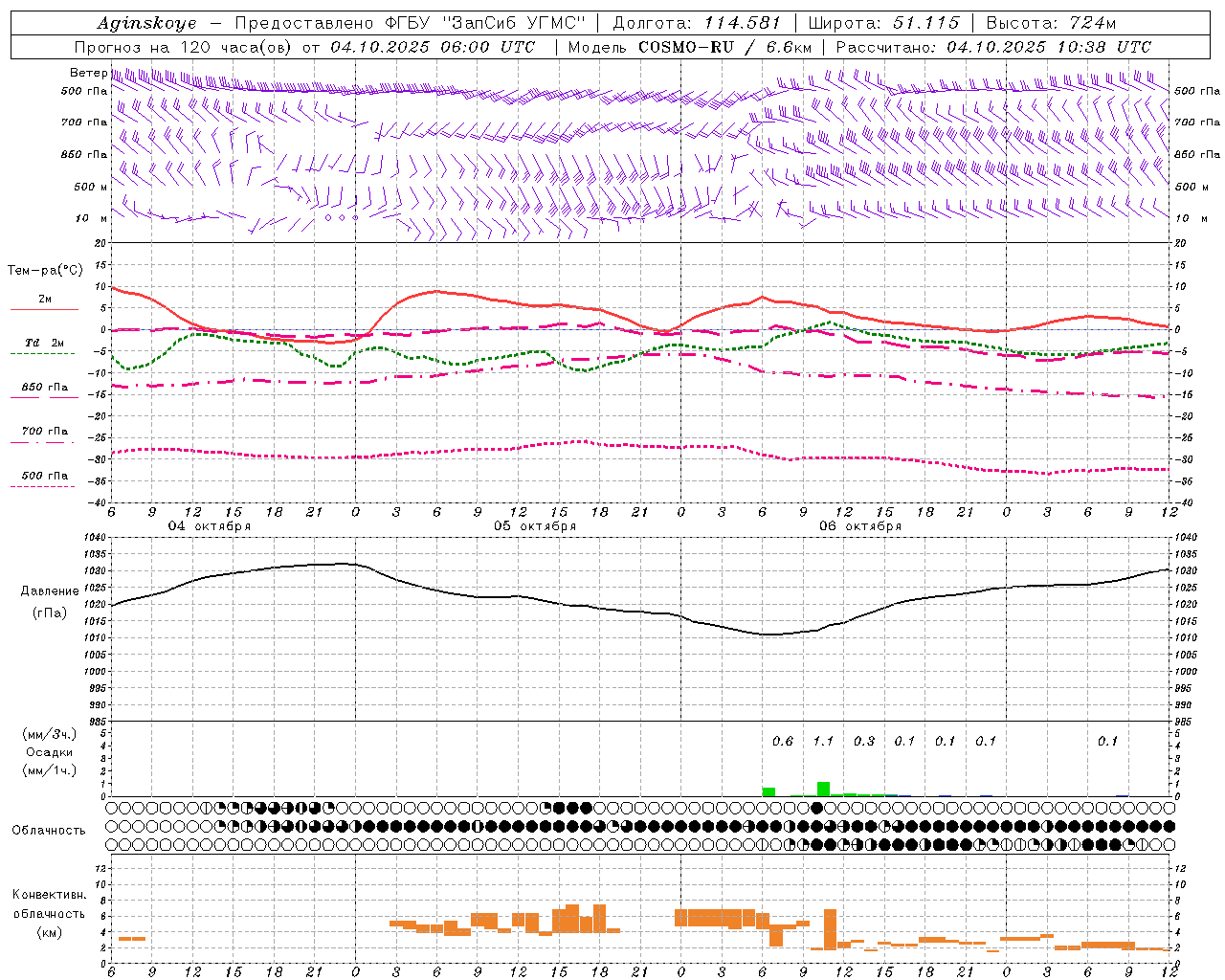Click the precipitation value "0.6"
1225x980 pixels.
coord(783,741)
